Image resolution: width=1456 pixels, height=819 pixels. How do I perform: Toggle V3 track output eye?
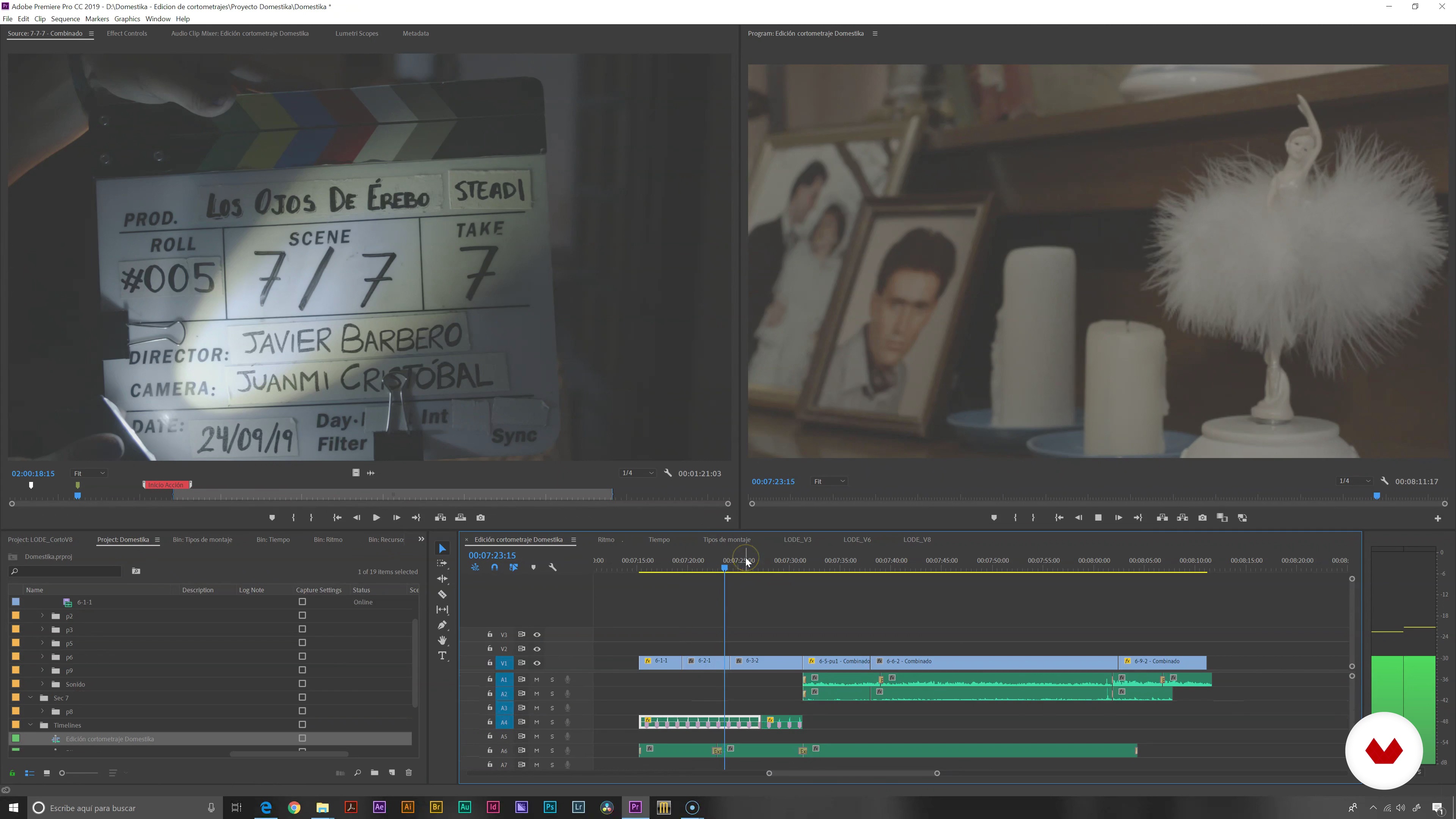tap(537, 635)
